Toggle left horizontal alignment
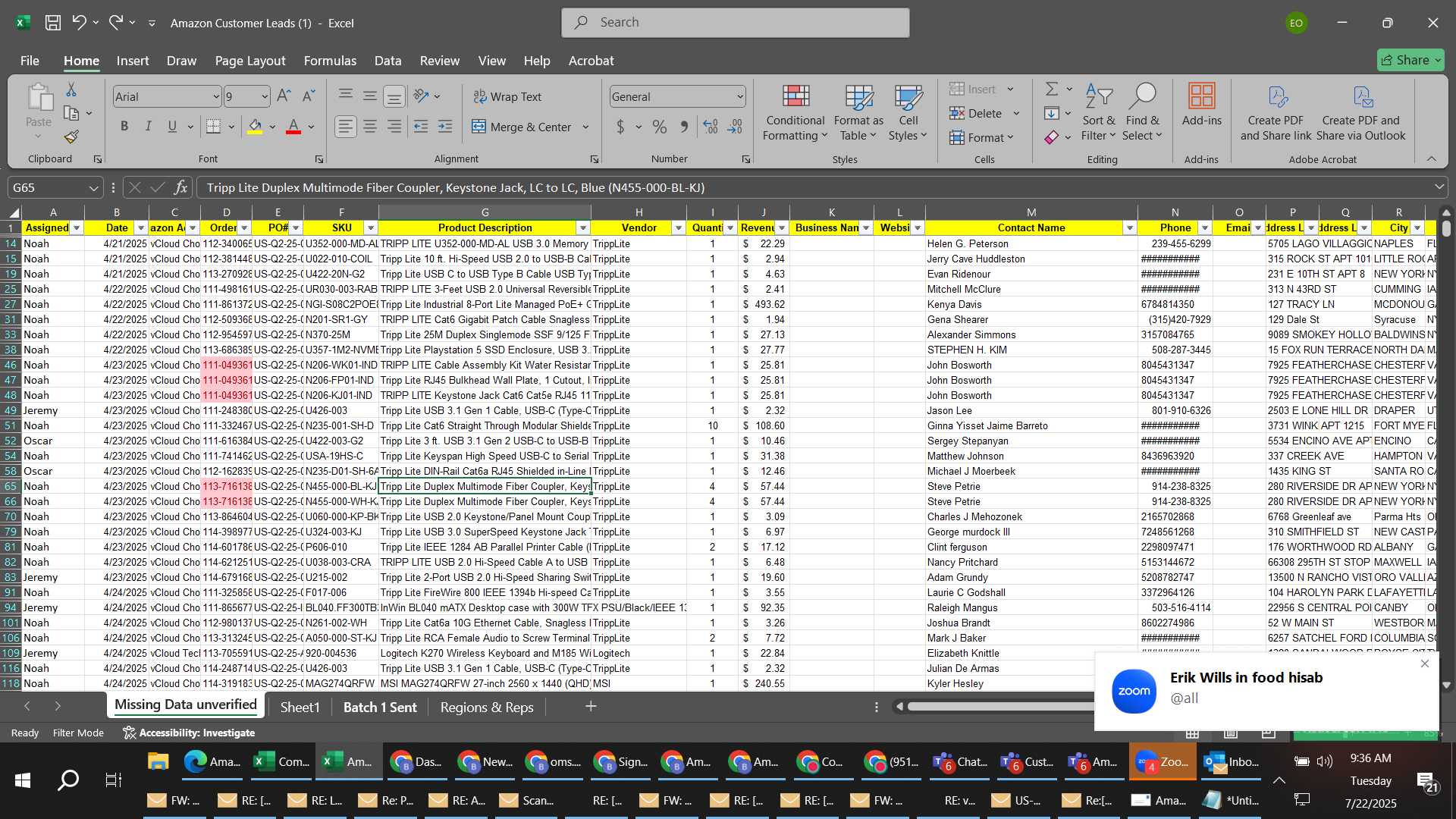Screen dimensions: 1456x819 tap(346, 127)
